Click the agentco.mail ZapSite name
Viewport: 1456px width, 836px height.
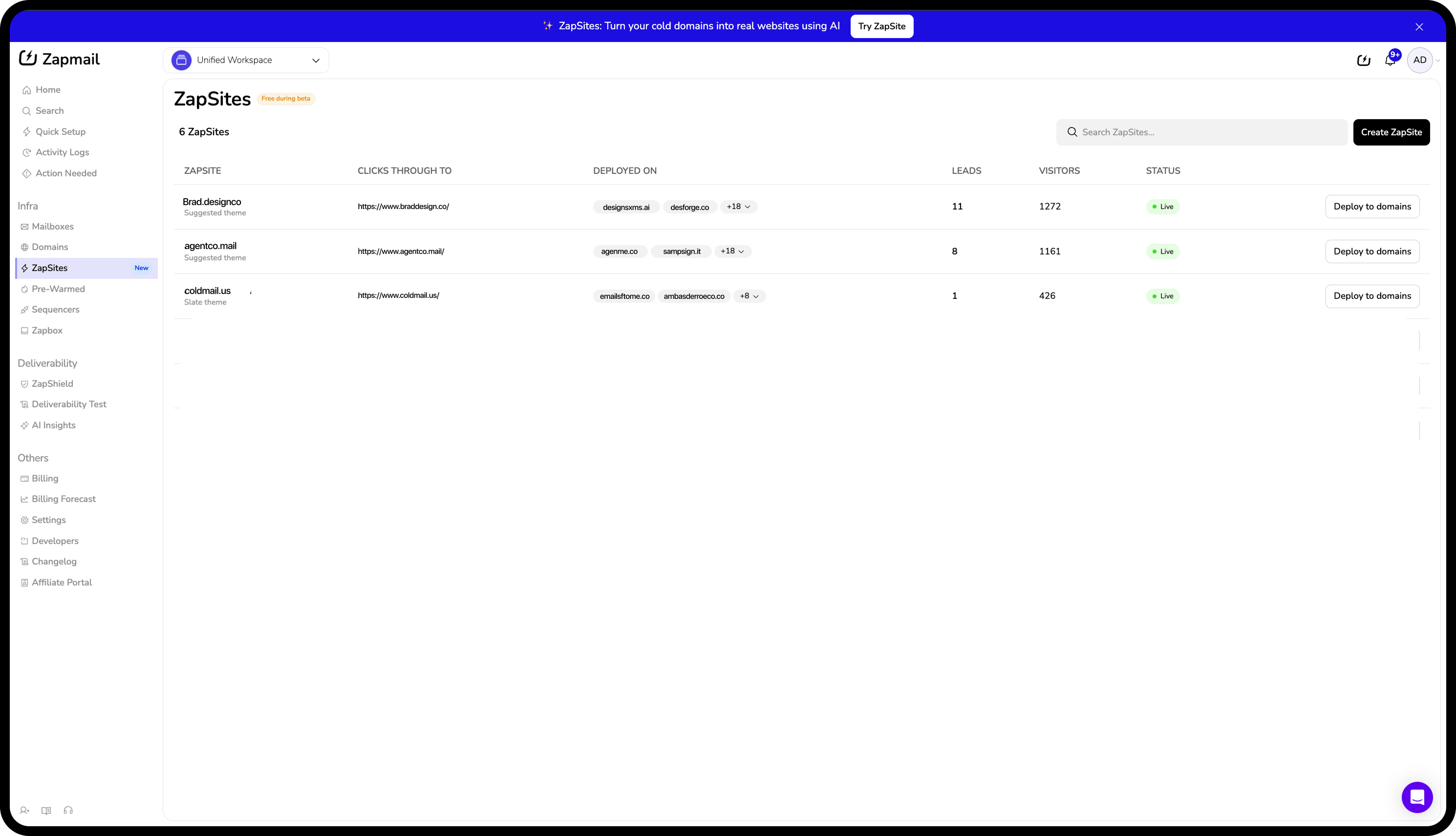pyautogui.click(x=210, y=246)
